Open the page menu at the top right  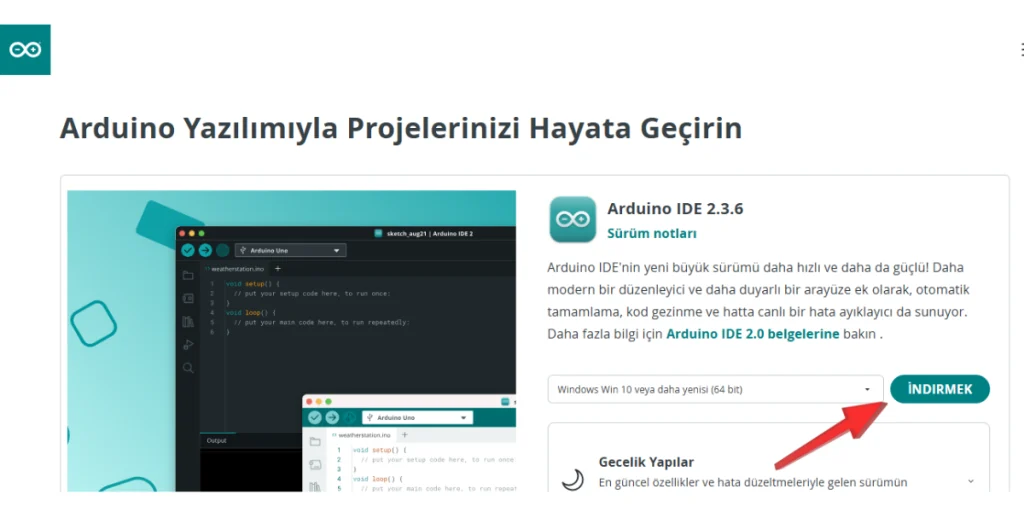coord(1021,50)
